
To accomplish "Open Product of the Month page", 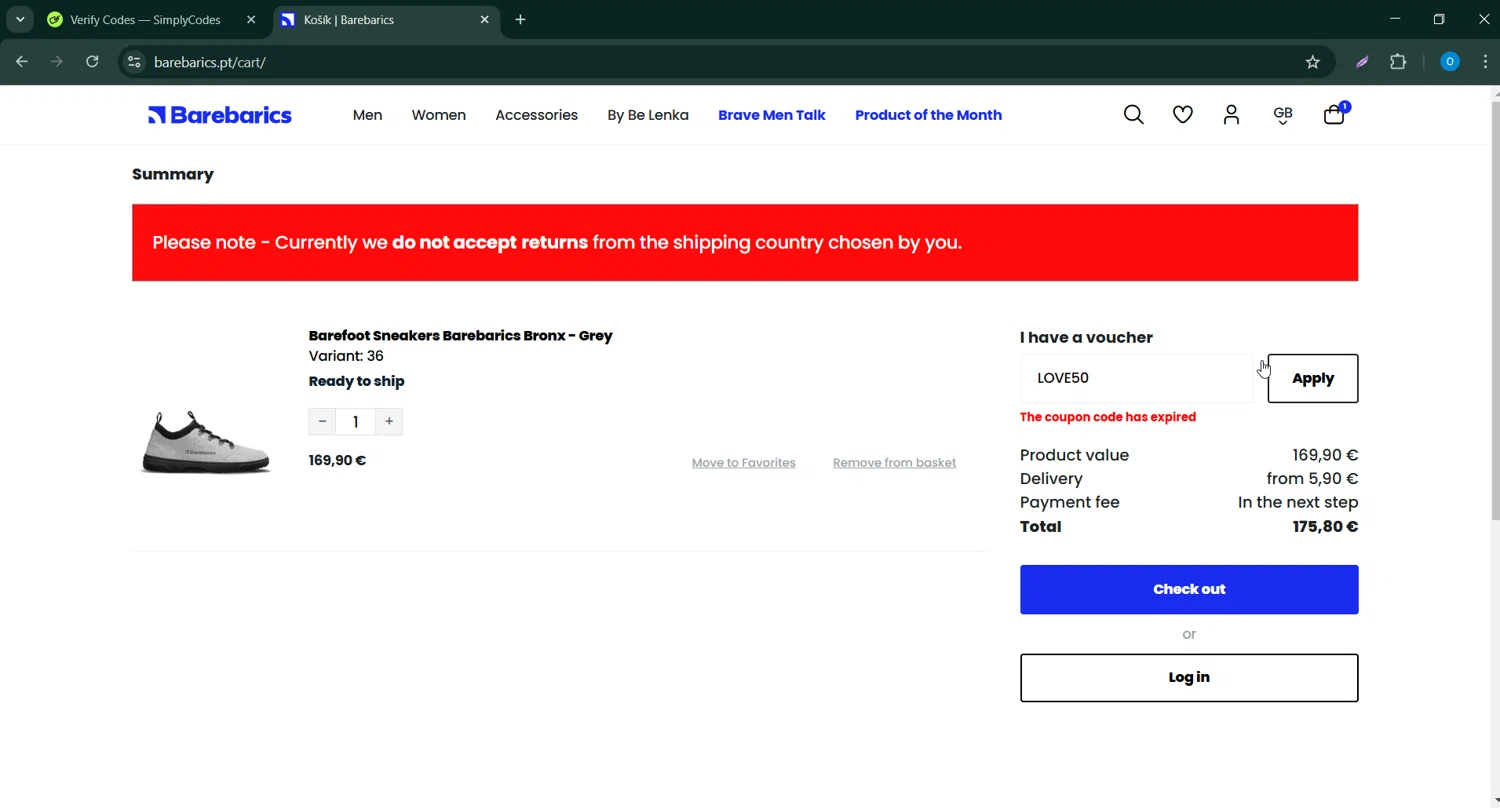I will (928, 115).
